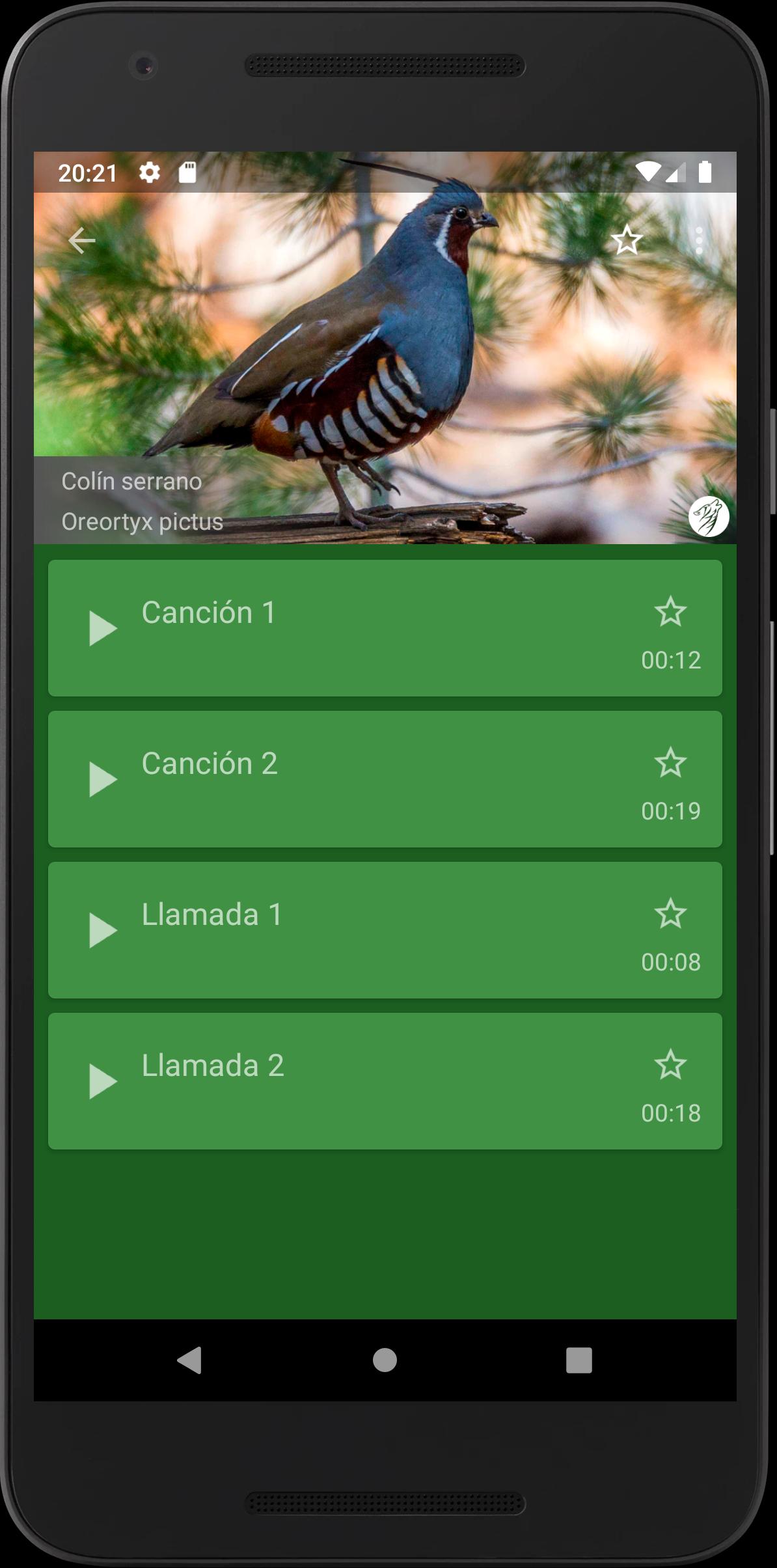
Task: Tap the settings gear in status bar
Action: click(150, 172)
